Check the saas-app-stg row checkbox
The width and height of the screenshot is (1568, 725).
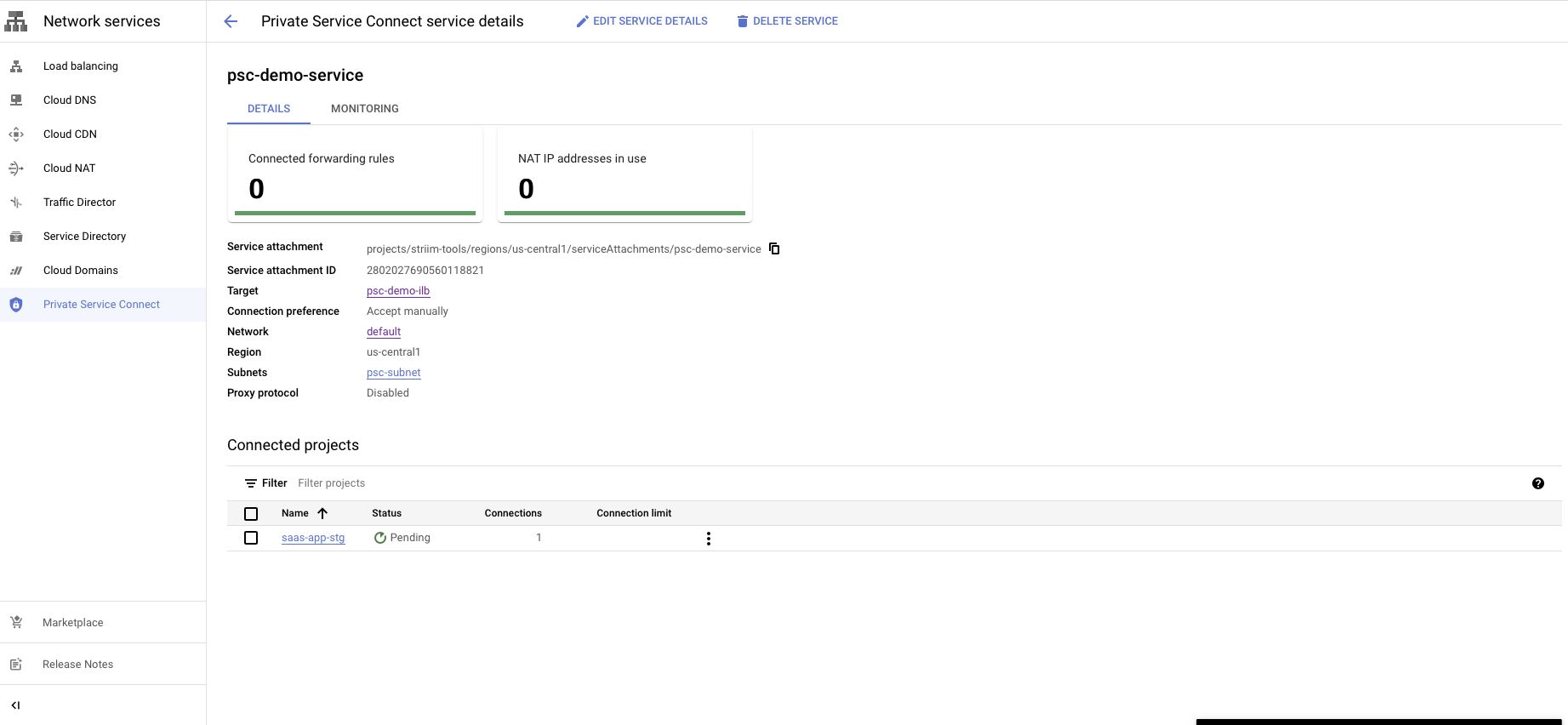click(x=251, y=538)
